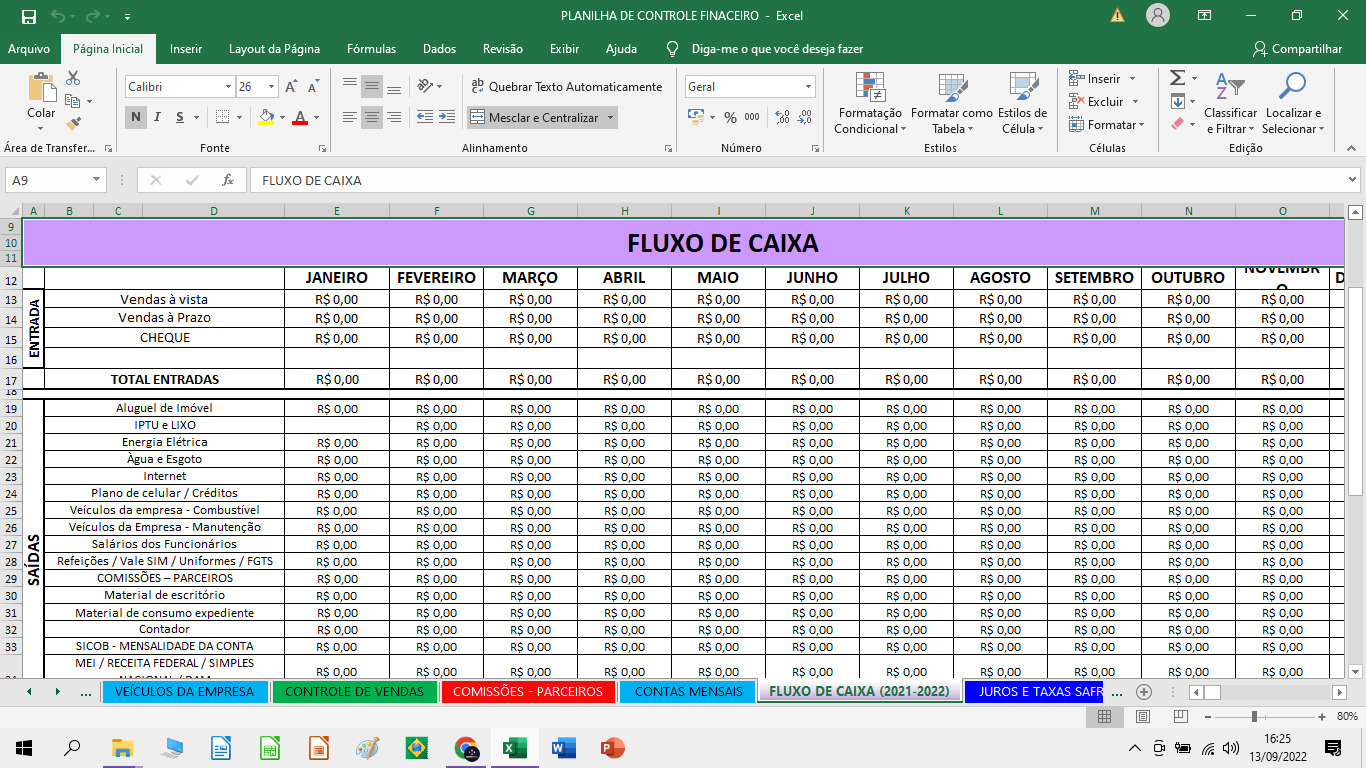Open the Fórmulas ribbon tab

click(371, 48)
